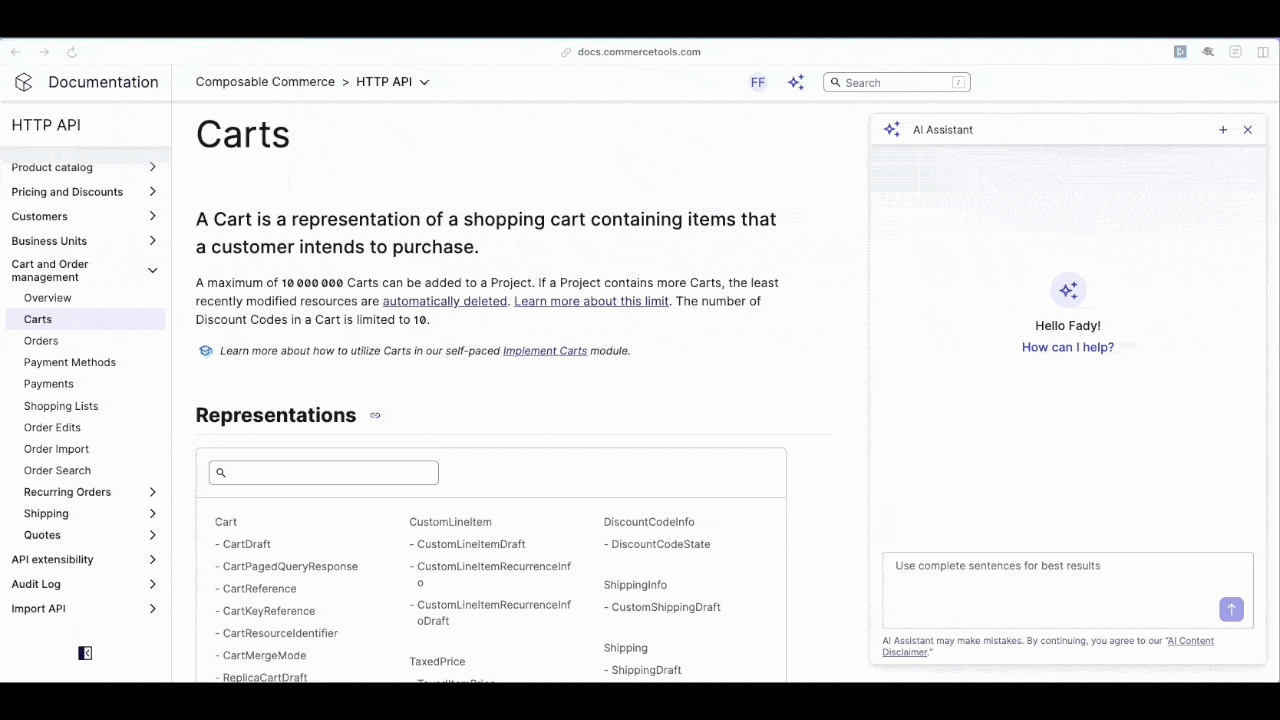1280x720 pixels.
Task: Click the browser forward arrow
Action: tap(43, 52)
